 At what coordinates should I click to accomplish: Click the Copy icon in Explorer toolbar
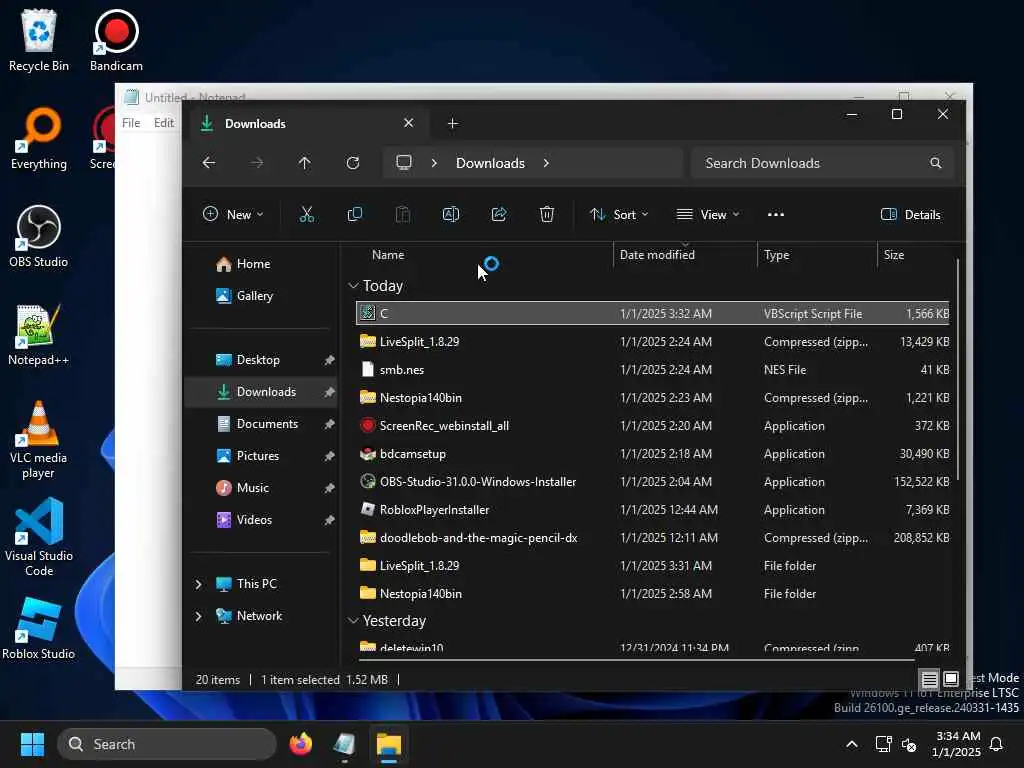point(355,214)
